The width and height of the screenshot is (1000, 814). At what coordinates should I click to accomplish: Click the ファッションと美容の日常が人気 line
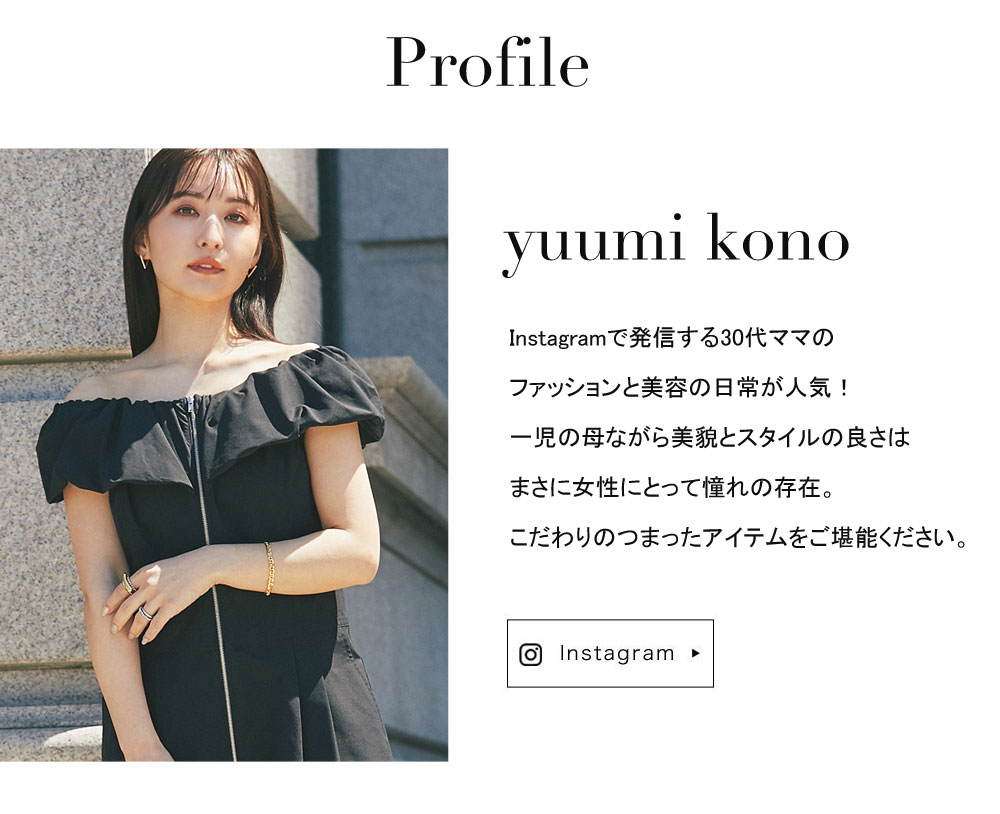679,387
